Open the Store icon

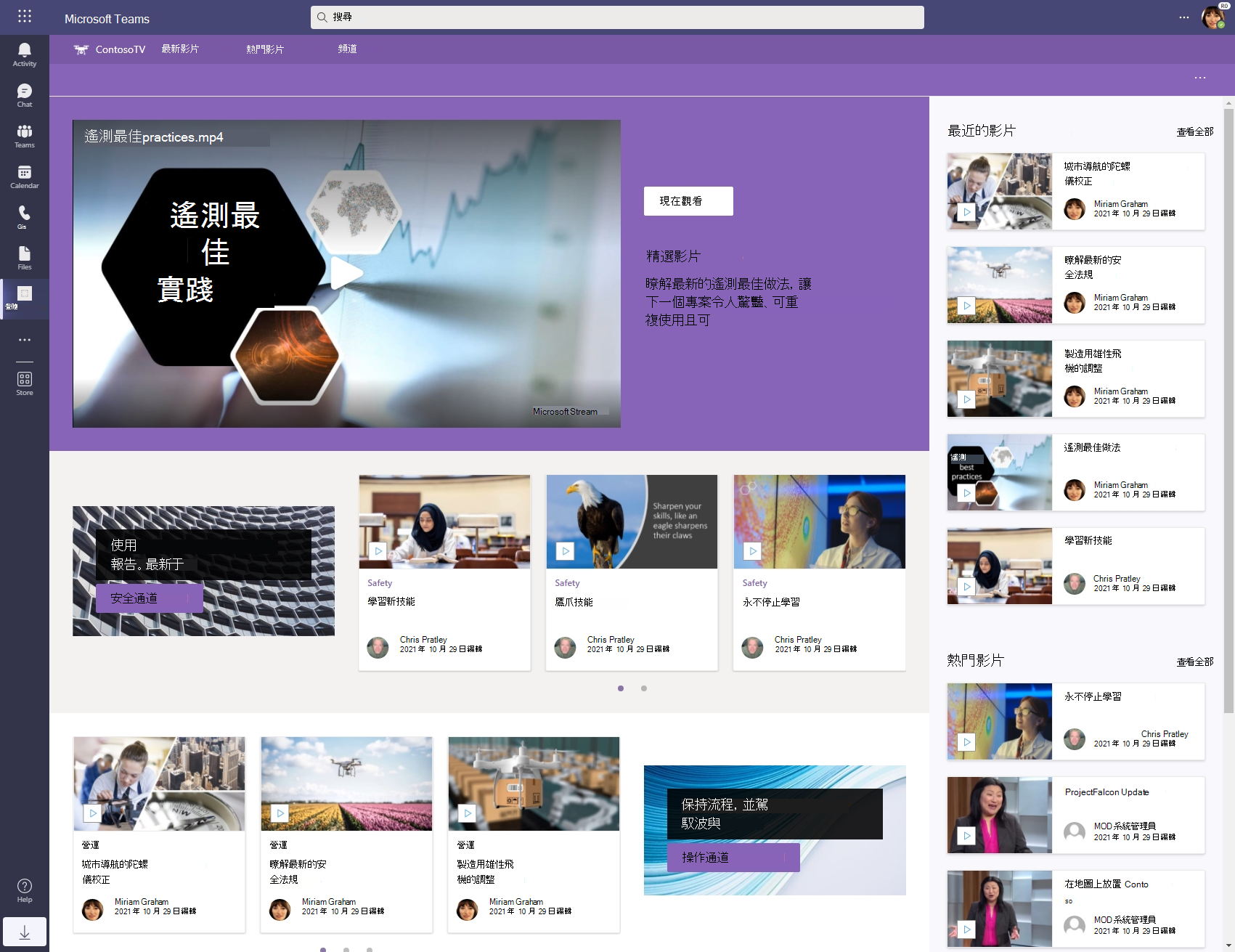point(24,383)
